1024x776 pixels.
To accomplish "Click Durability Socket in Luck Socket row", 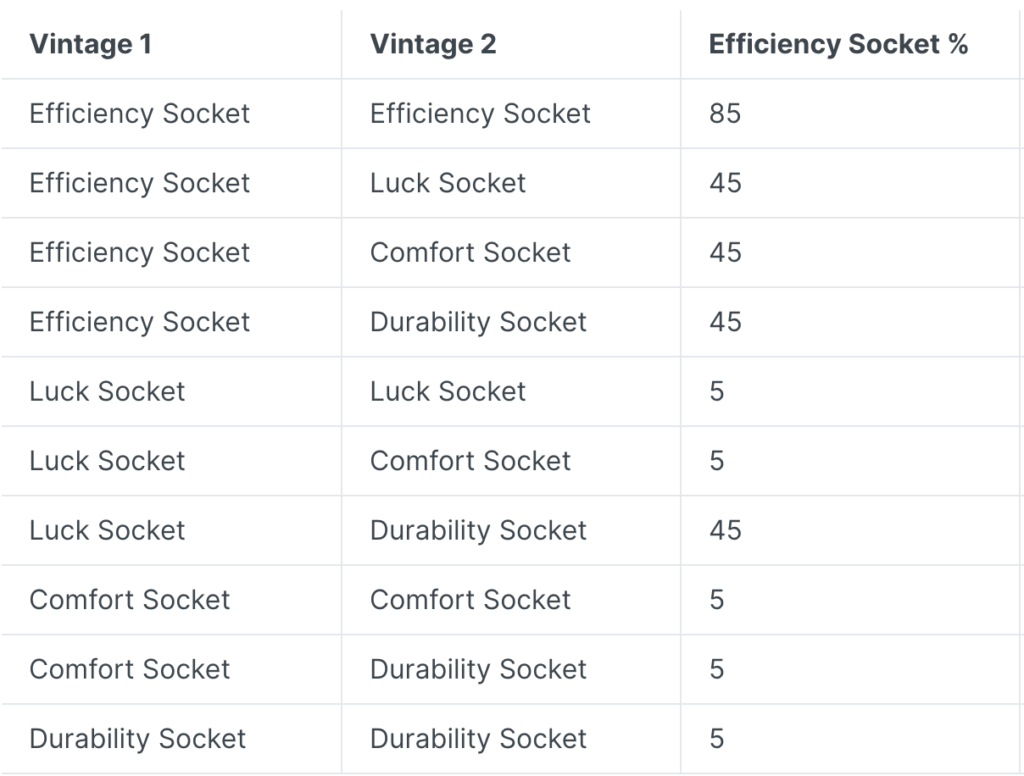I will [x=478, y=530].
